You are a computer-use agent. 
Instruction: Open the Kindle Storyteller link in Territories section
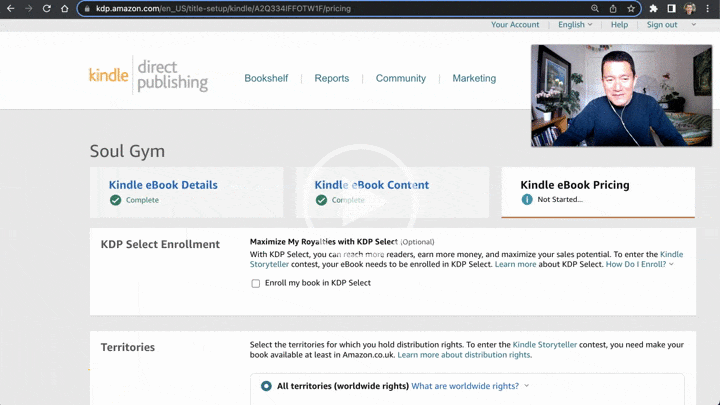tap(545, 345)
